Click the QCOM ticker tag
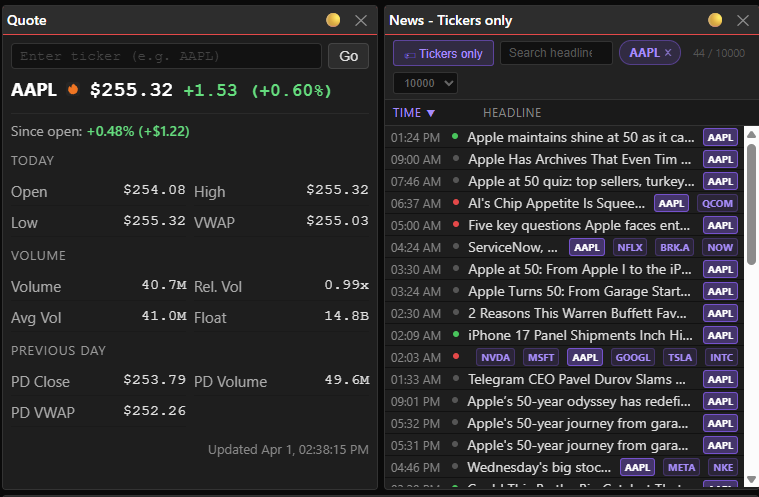The image size is (759, 497). (717, 203)
